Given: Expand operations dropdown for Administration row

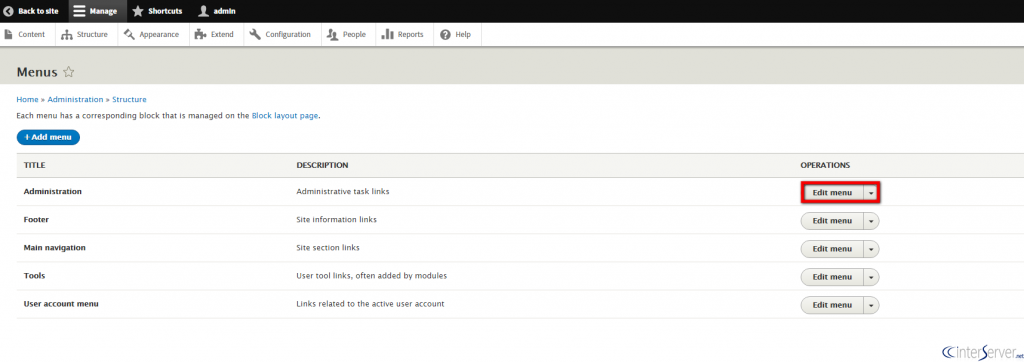Looking at the screenshot, I should pyautogui.click(x=871, y=193).
